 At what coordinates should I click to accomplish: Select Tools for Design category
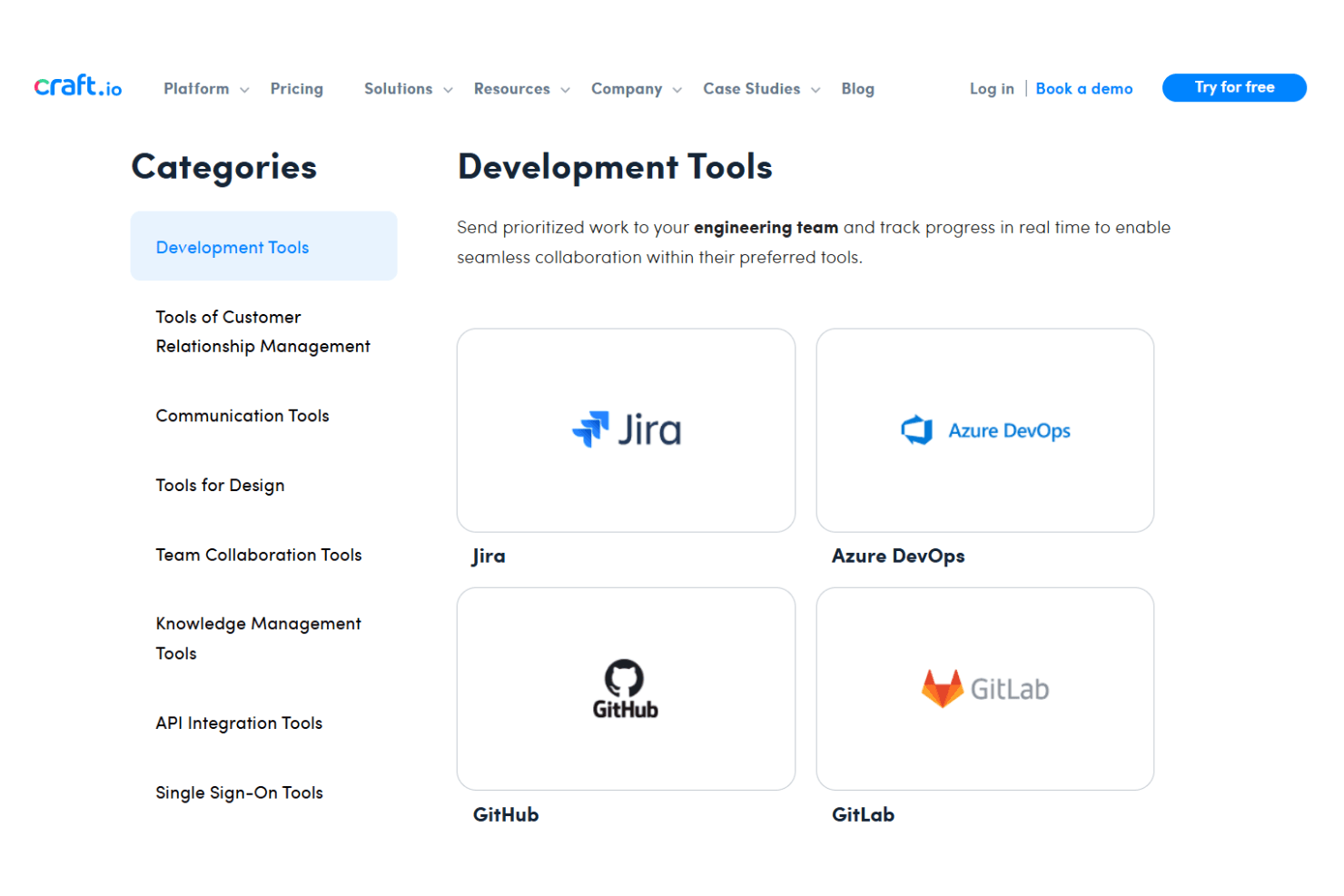[220, 486]
